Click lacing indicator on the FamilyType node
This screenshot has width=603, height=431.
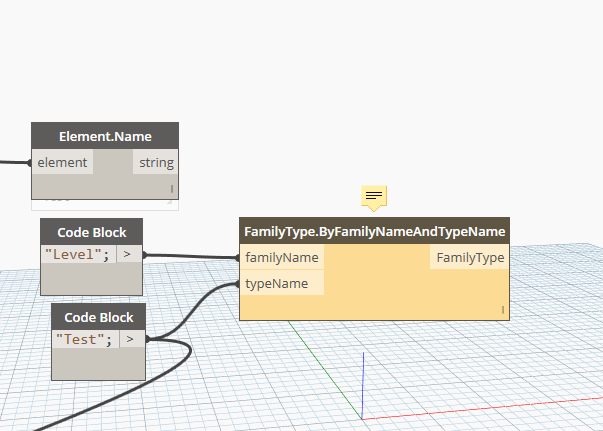[x=502, y=311]
